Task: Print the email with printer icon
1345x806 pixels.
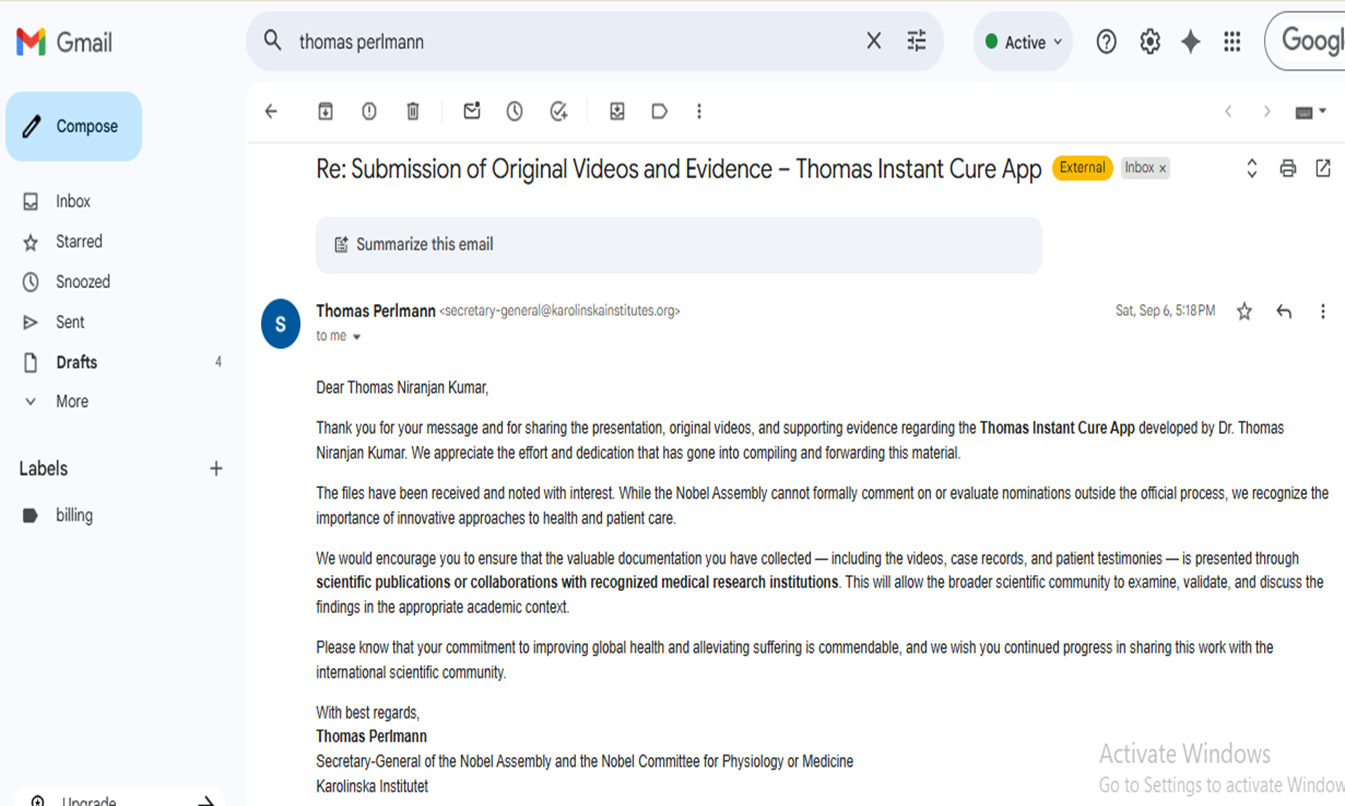Action: pos(1288,169)
